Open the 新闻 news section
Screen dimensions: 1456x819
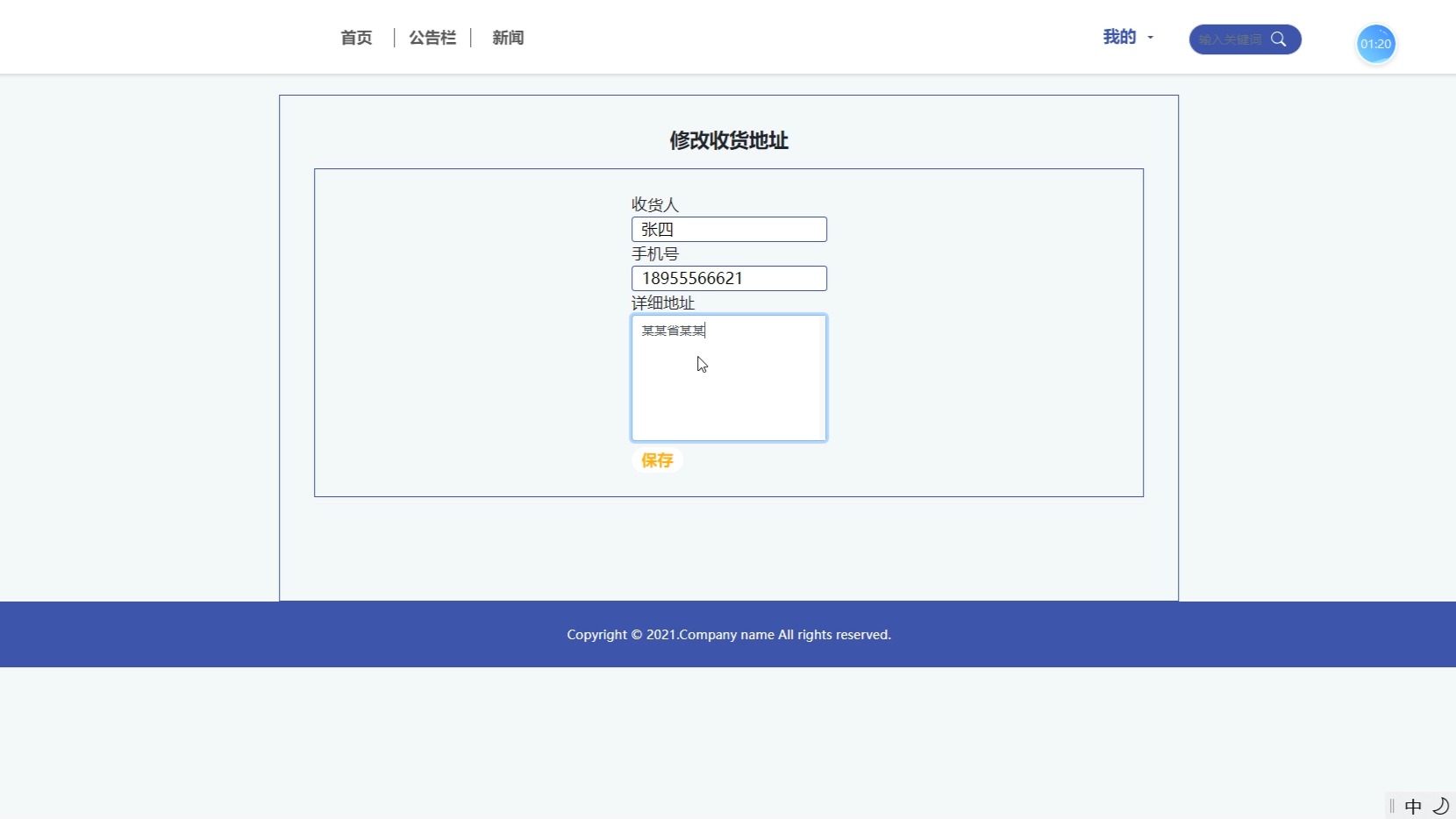click(508, 38)
